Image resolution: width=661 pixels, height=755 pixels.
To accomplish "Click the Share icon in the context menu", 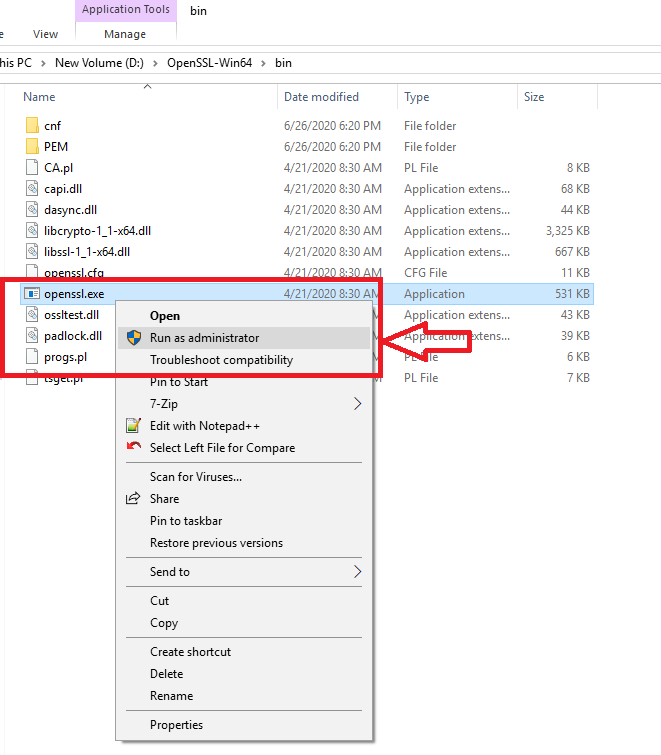I will pos(133,498).
